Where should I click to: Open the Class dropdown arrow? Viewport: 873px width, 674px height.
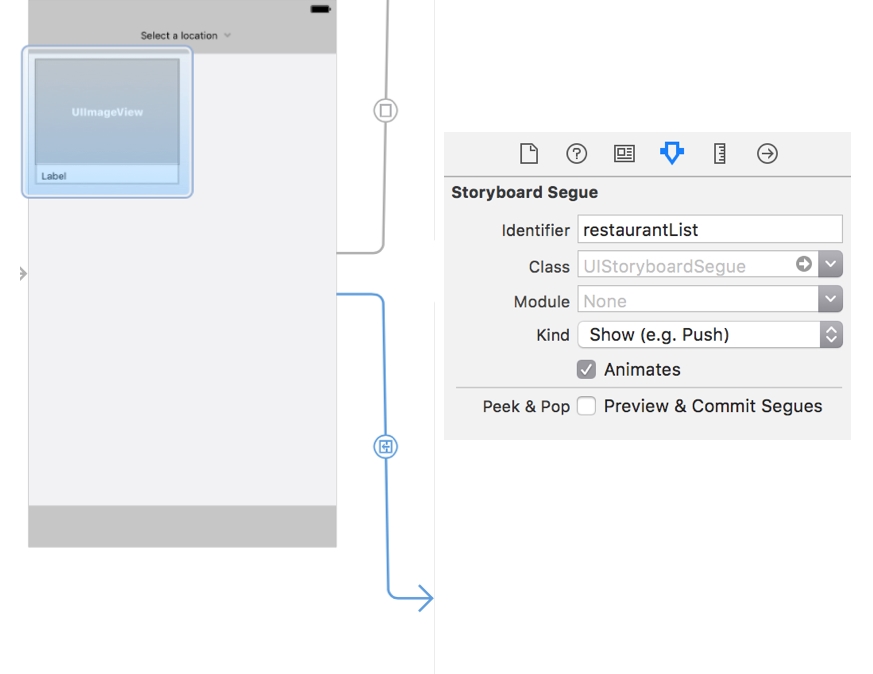[x=830, y=264]
